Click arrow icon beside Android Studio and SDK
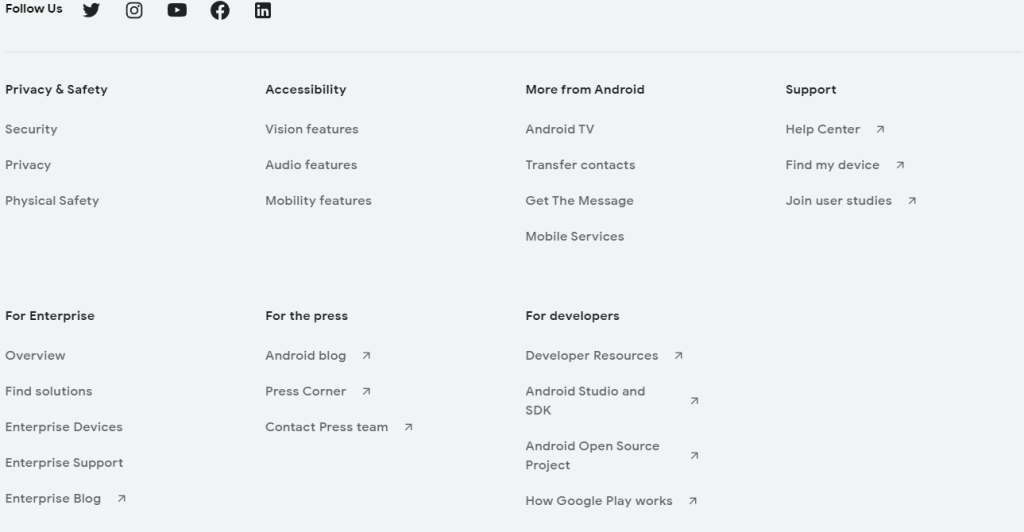Viewport: 1024px width, 532px height. click(695, 401)
